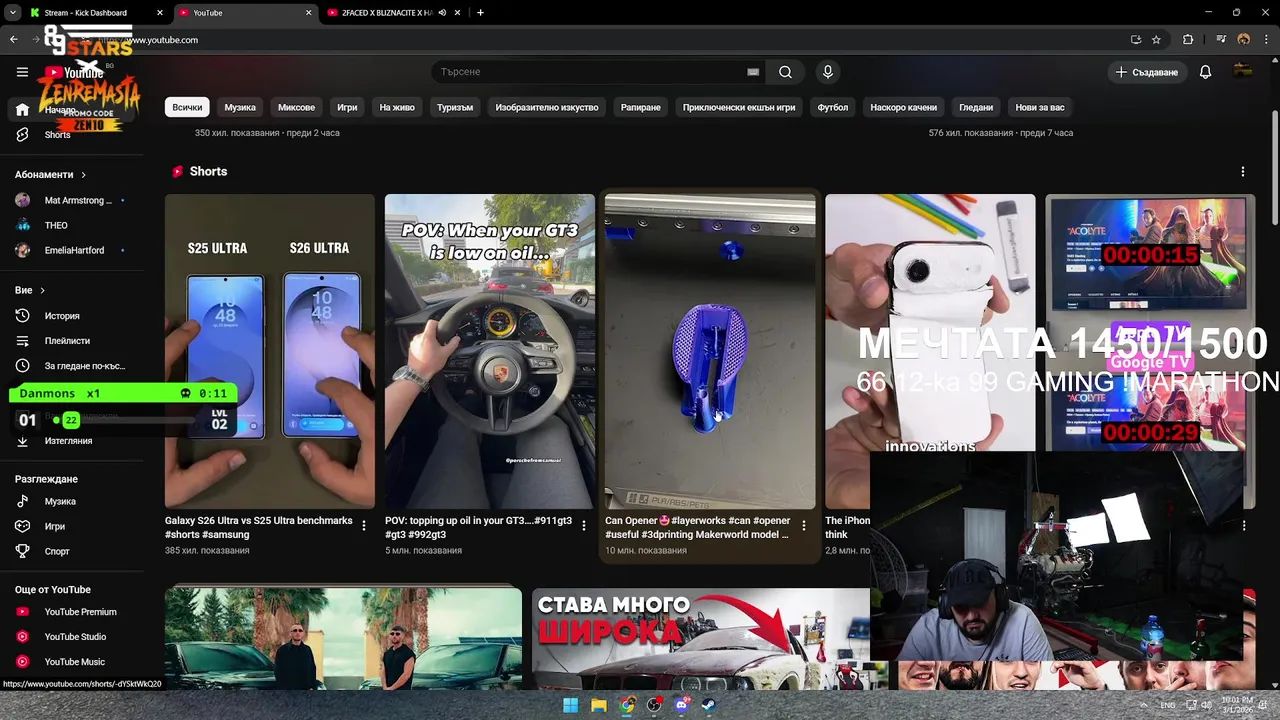Open История in the sidebar
This screenshot has width=1280, height=720.
(x=62, y=316)
